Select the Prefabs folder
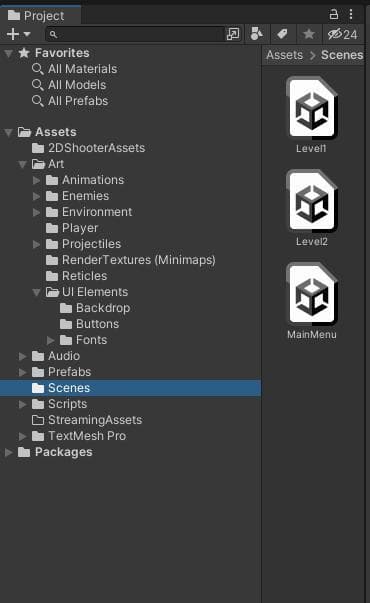 [x=70, y=372]
